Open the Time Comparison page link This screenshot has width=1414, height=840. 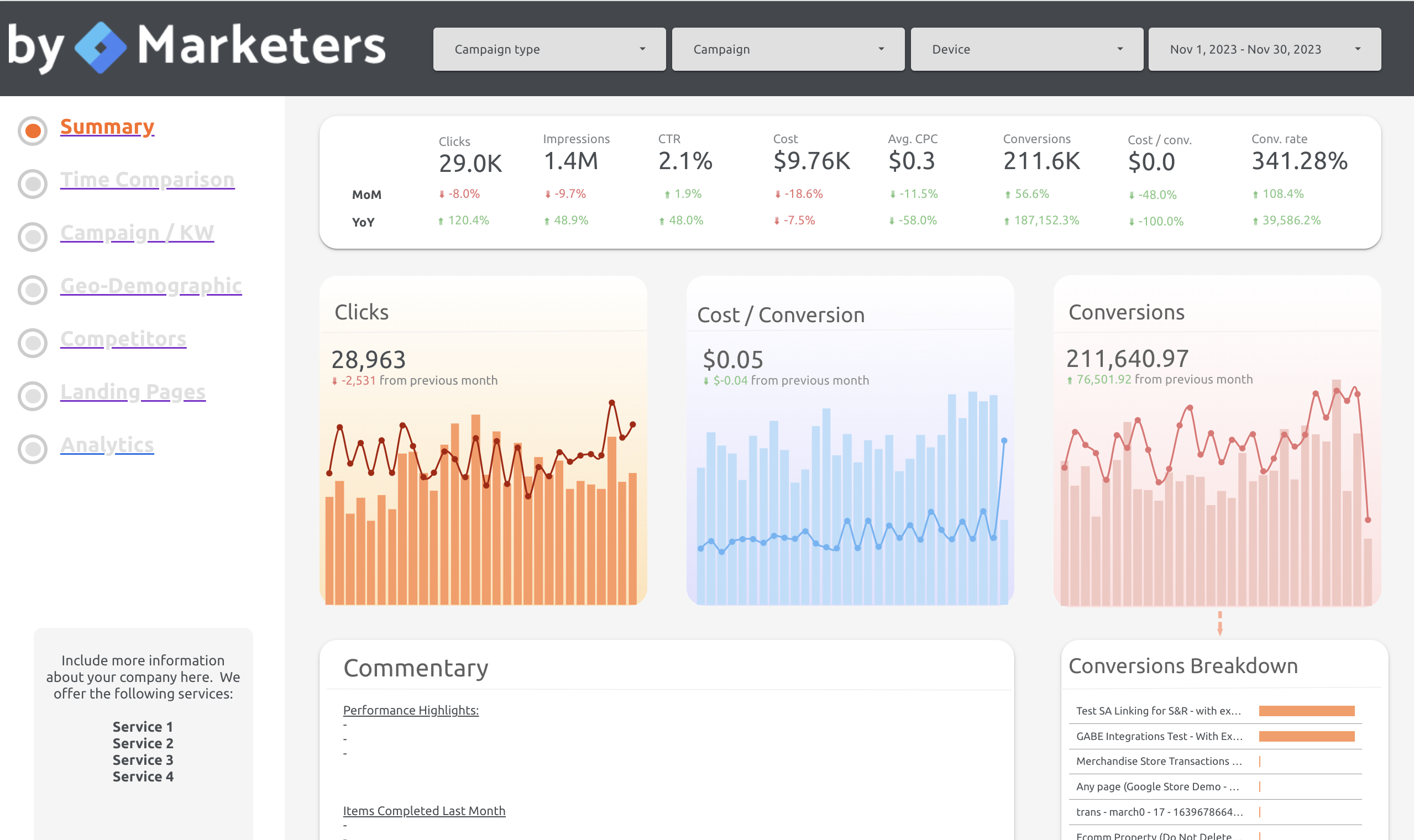coord(147,180)
